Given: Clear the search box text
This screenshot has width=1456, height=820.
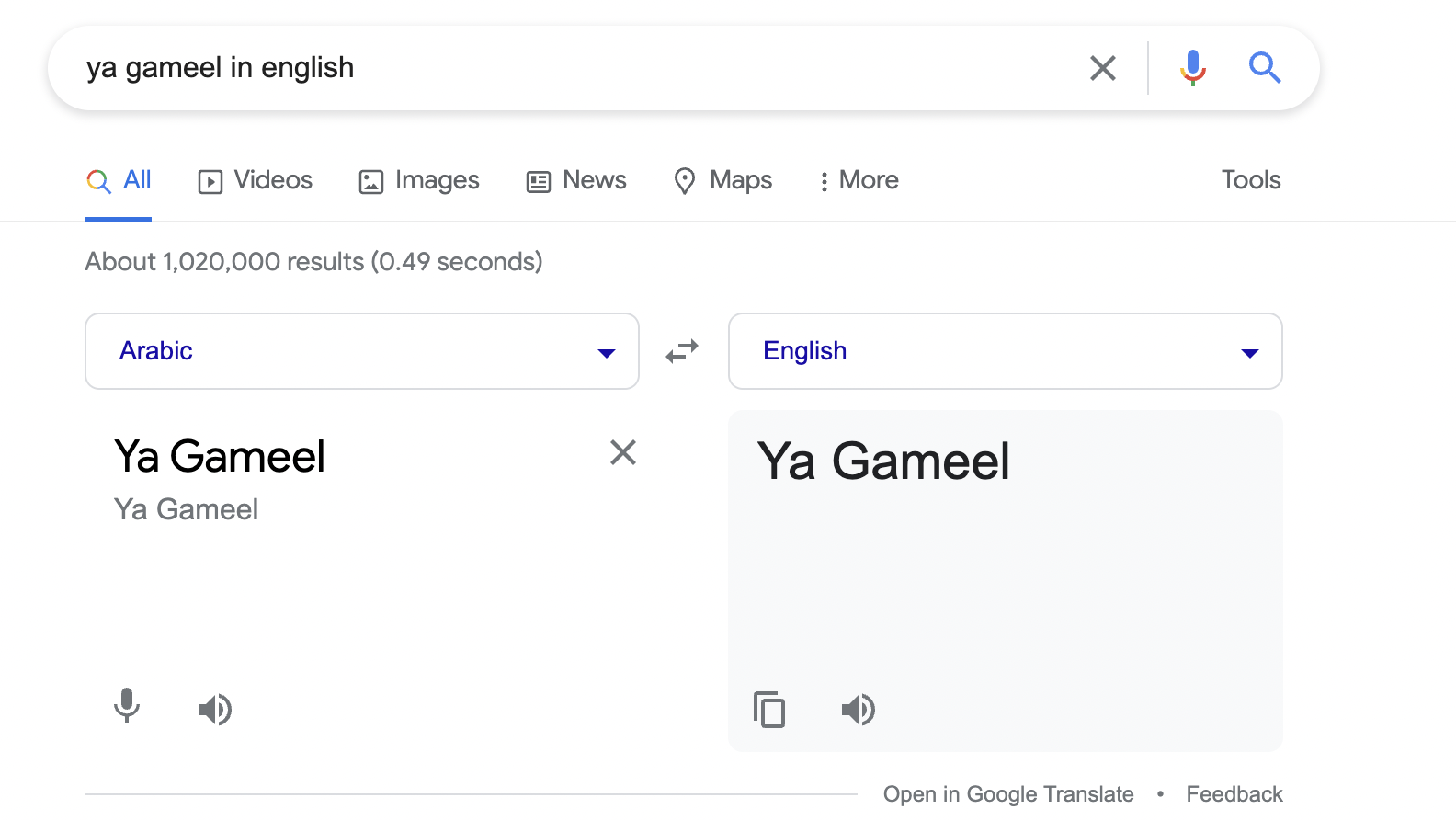Looking at the screenshot, I should pos(1102,68).
